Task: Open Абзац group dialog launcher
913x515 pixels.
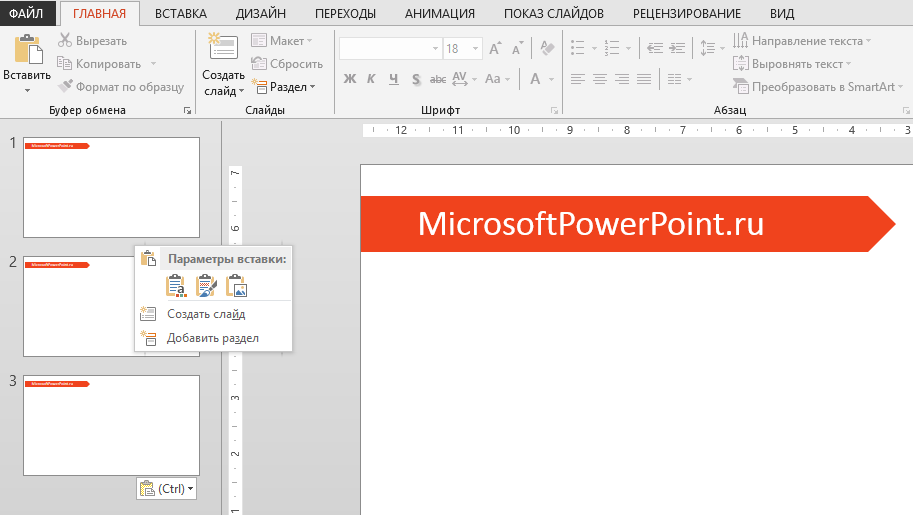Action: pos(906,110)
